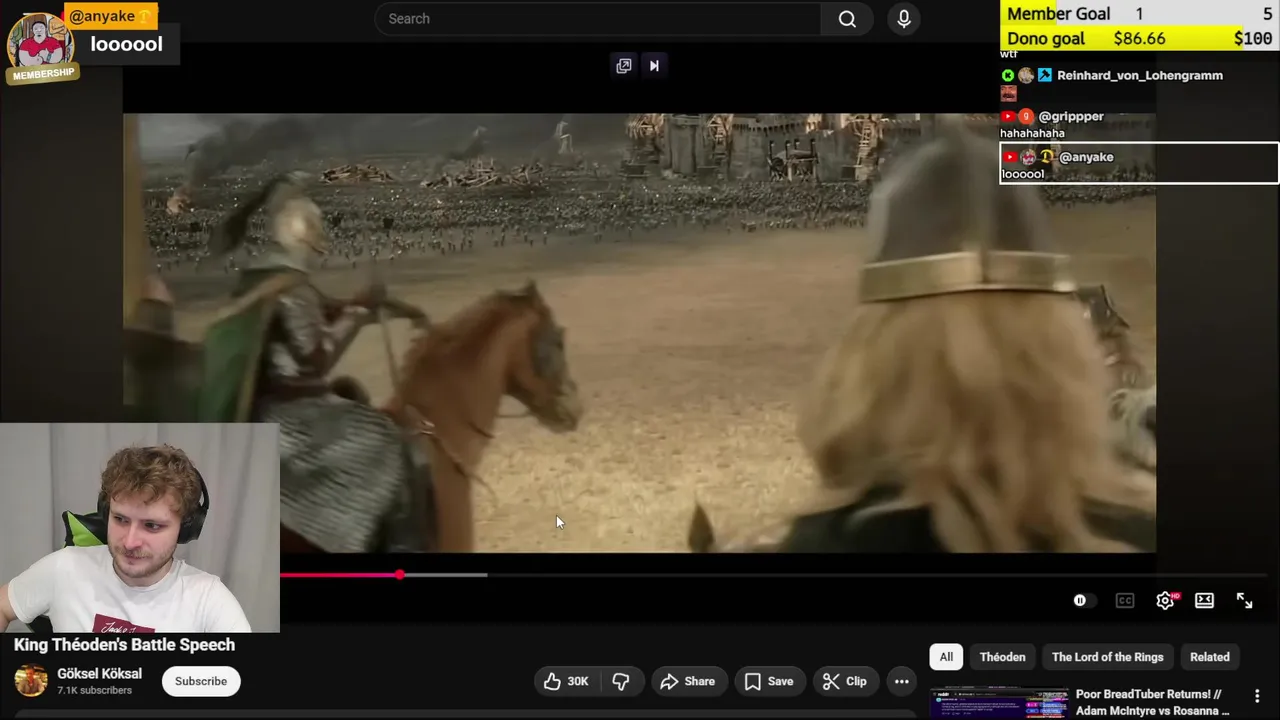Screen dimensions: 1280x720
Task: Select the Théoden filter chip
Action: tap(1002, 657)
